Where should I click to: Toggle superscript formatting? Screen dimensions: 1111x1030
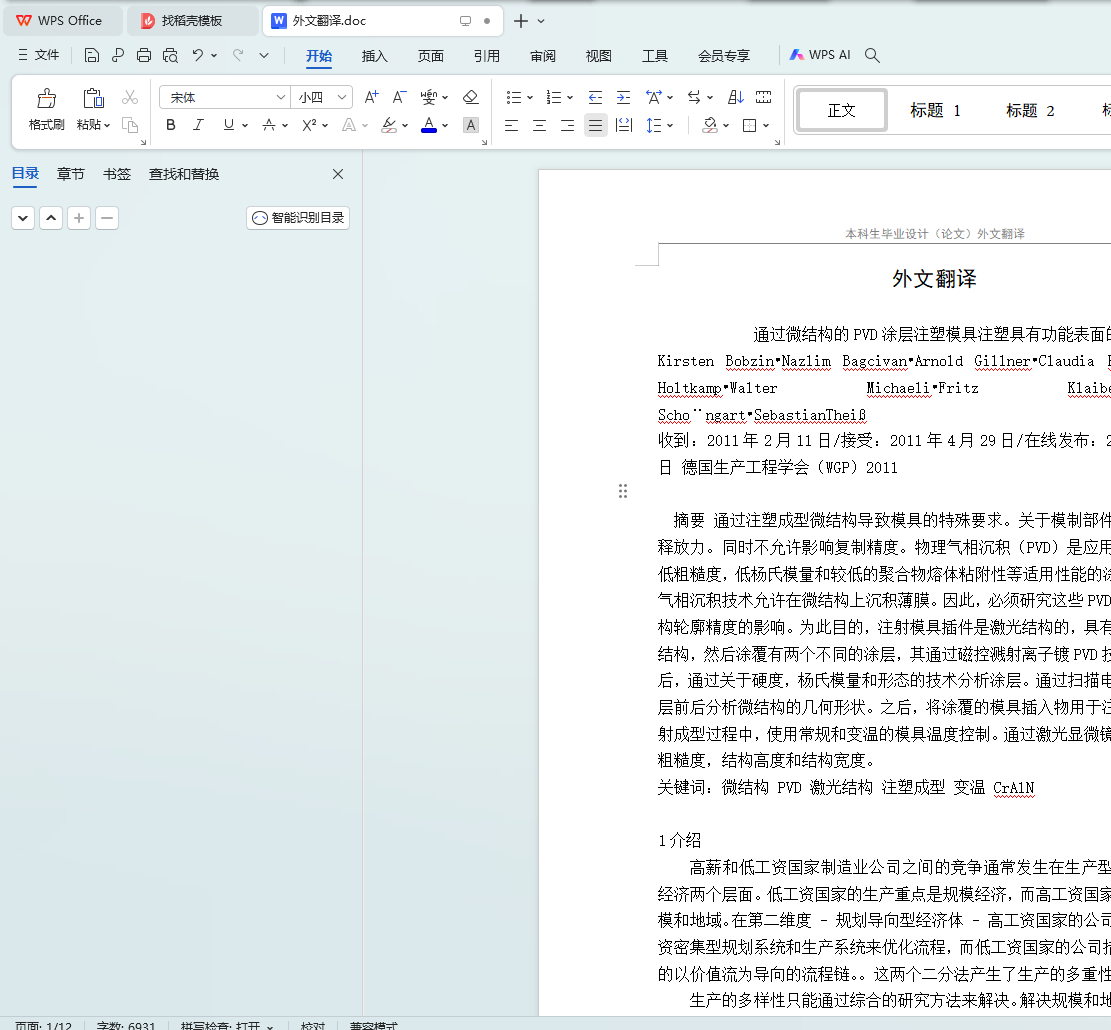[x=309, y=125]
